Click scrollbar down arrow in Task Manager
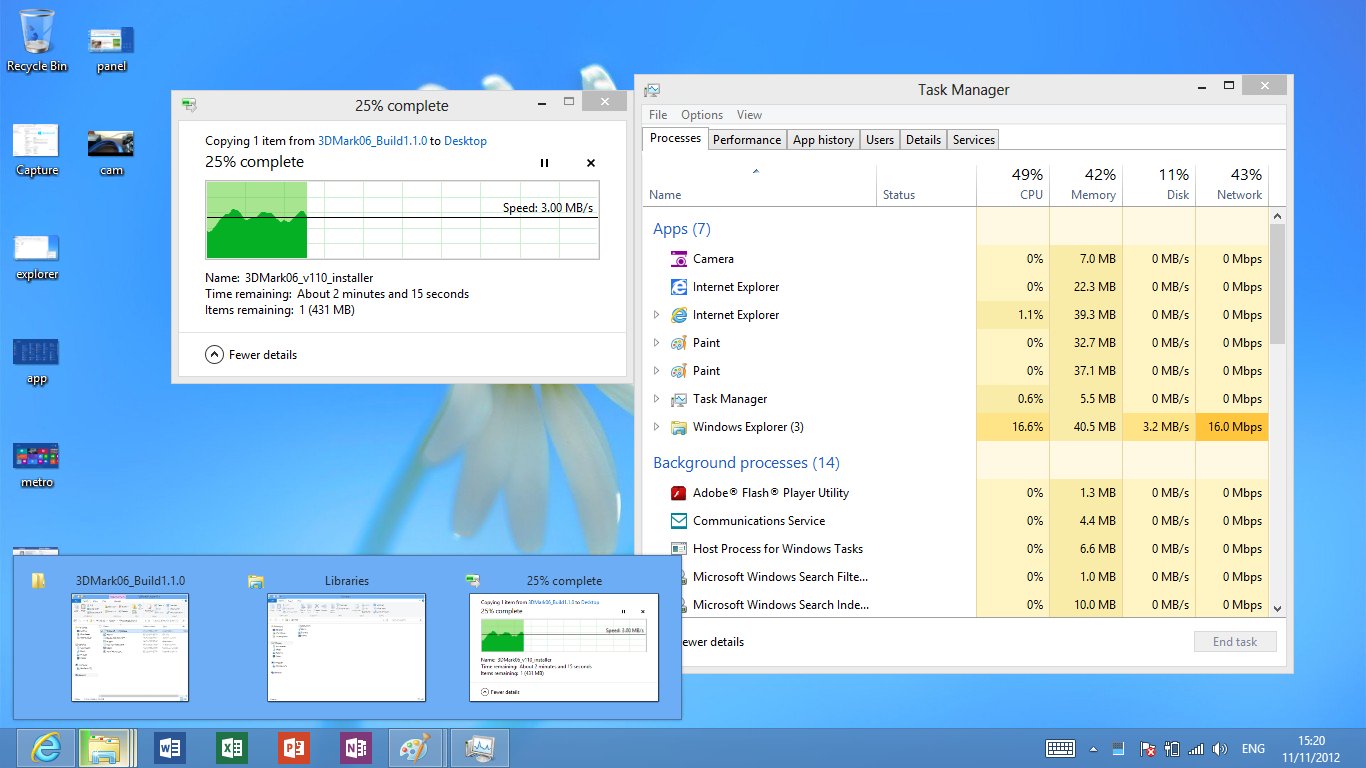This screenshot has width=1366, height=768. (x=1277, y=607)
